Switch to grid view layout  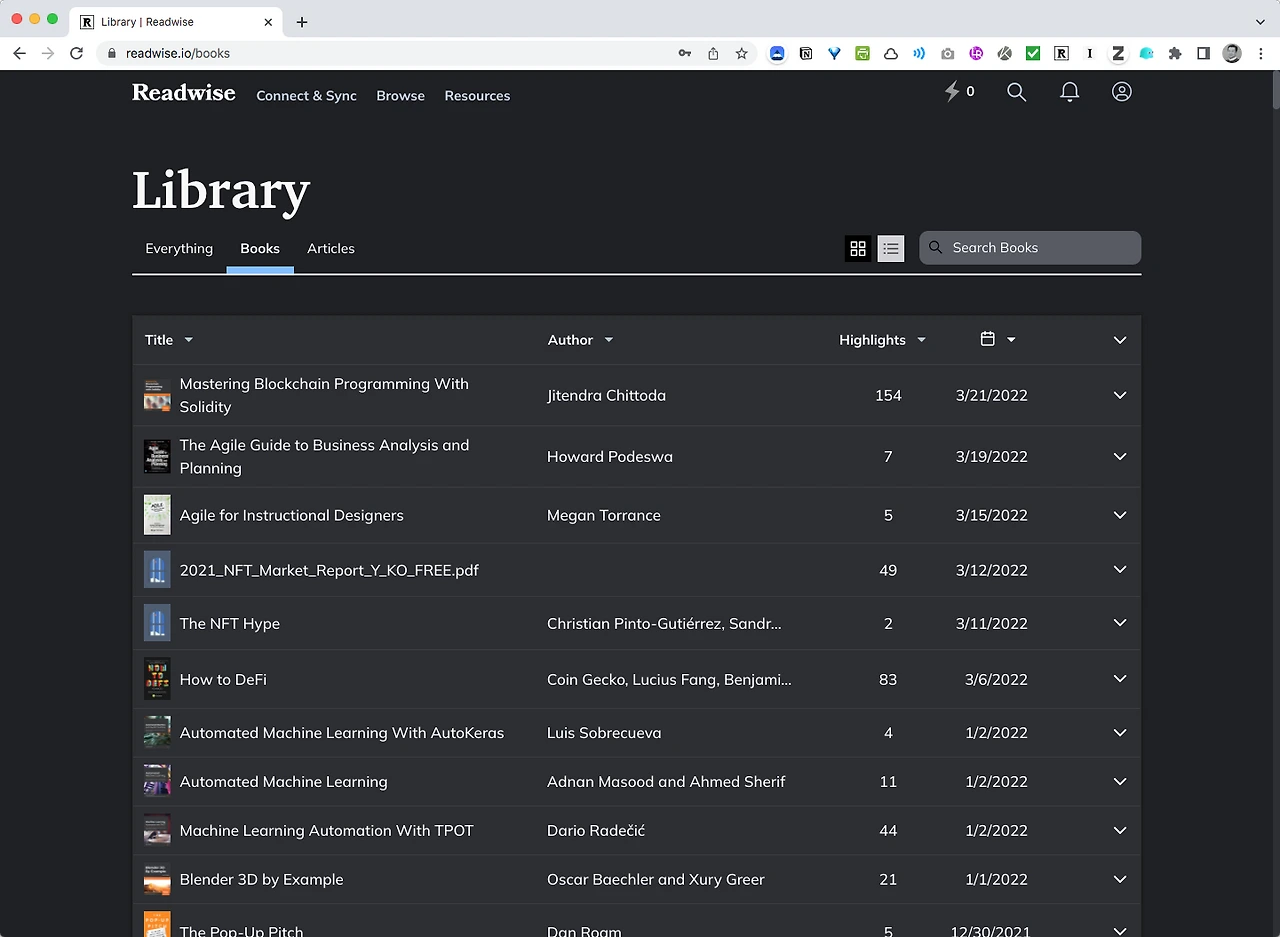pyautogui.click(x=858, y=248)
